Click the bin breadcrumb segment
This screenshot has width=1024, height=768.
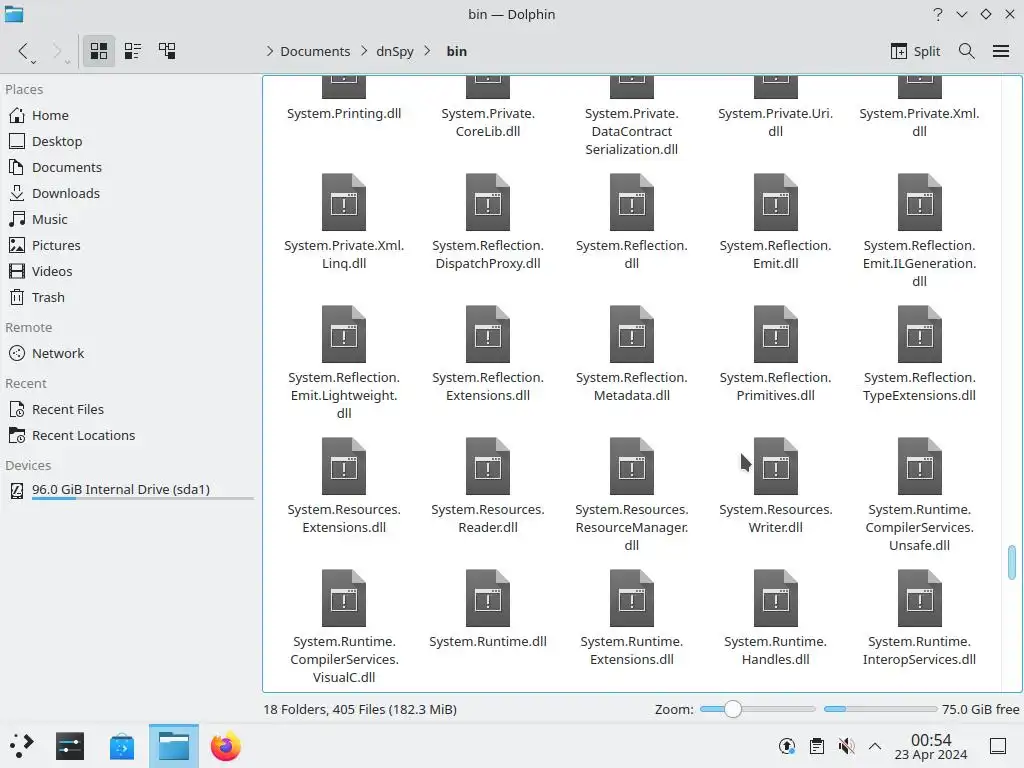(x=456, y=51)
